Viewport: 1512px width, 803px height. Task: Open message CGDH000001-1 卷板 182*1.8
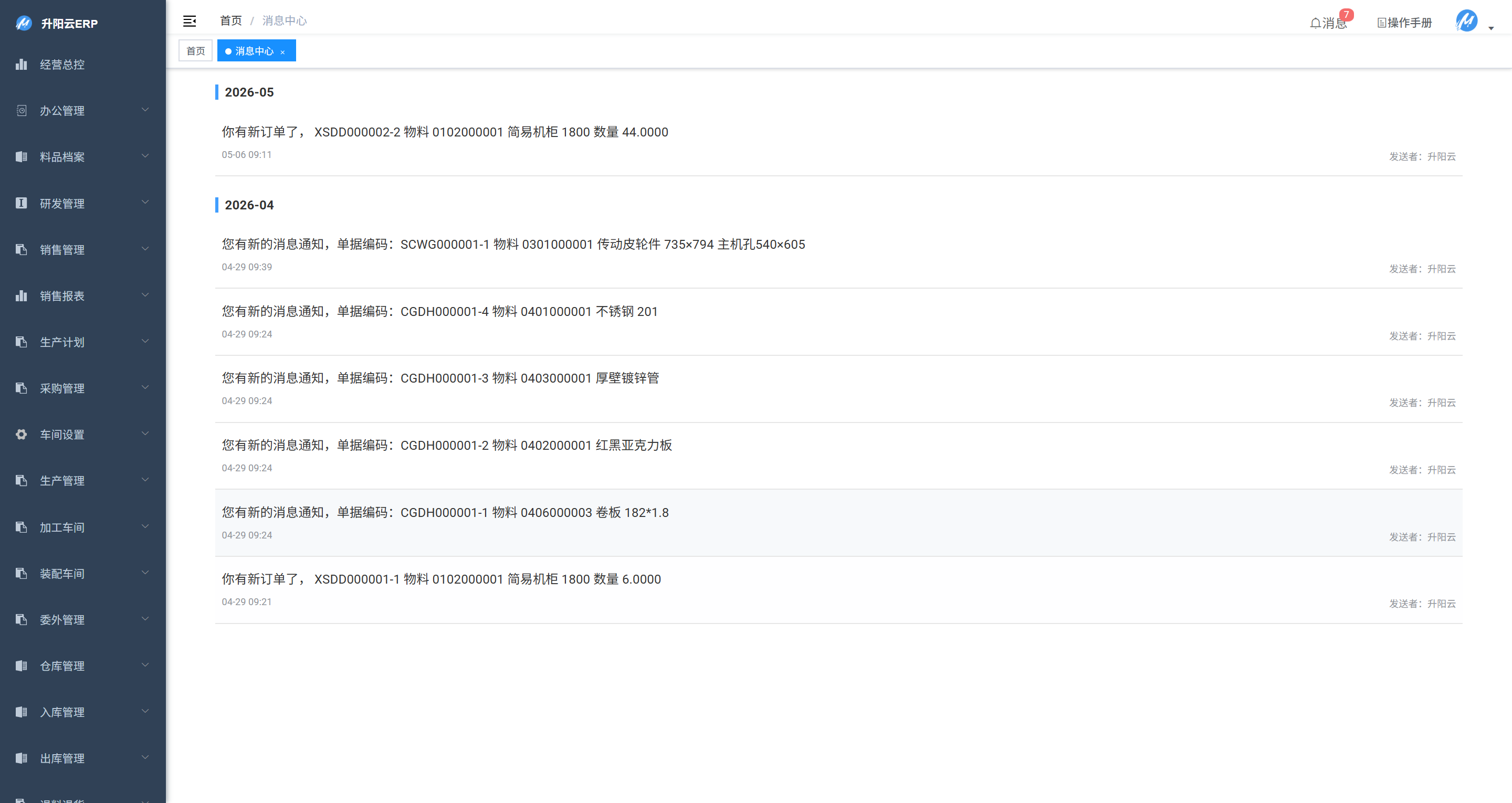[839, 523]
